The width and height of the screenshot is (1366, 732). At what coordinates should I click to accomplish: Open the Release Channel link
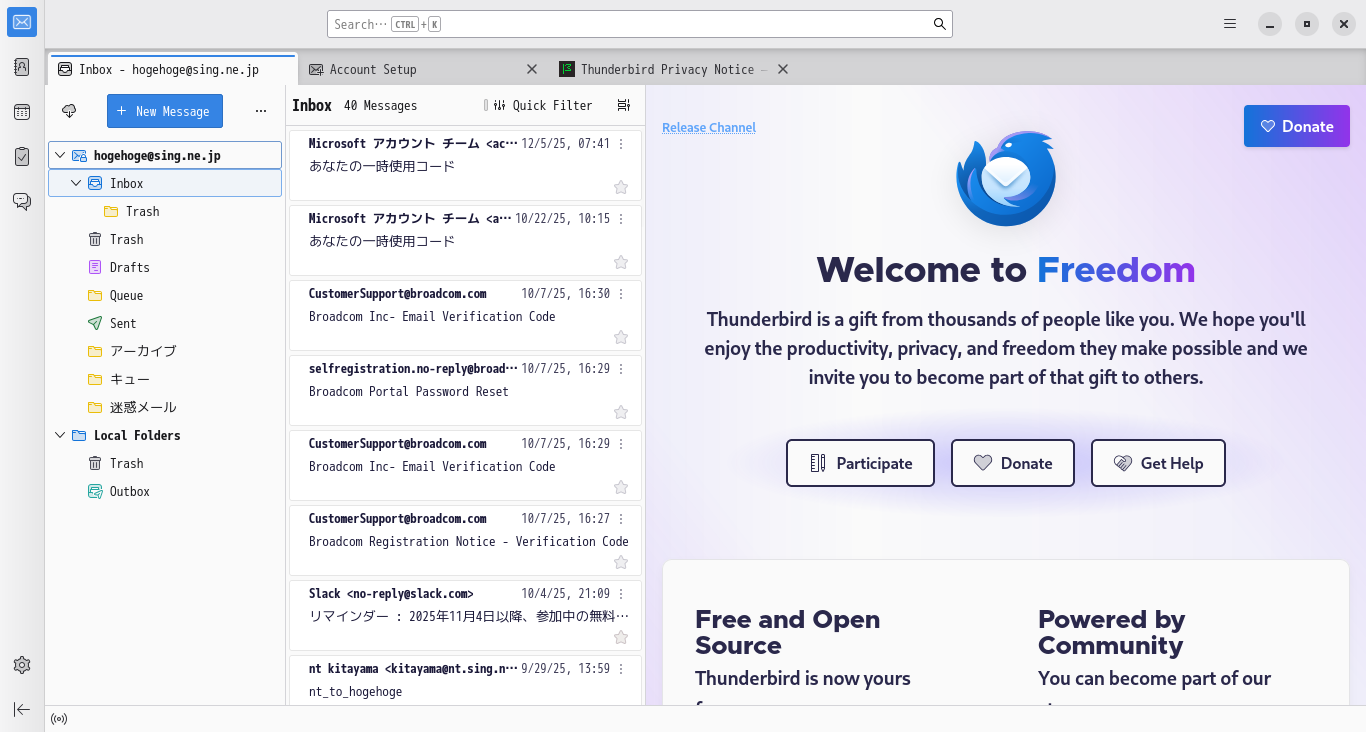[x=709, y=127]
